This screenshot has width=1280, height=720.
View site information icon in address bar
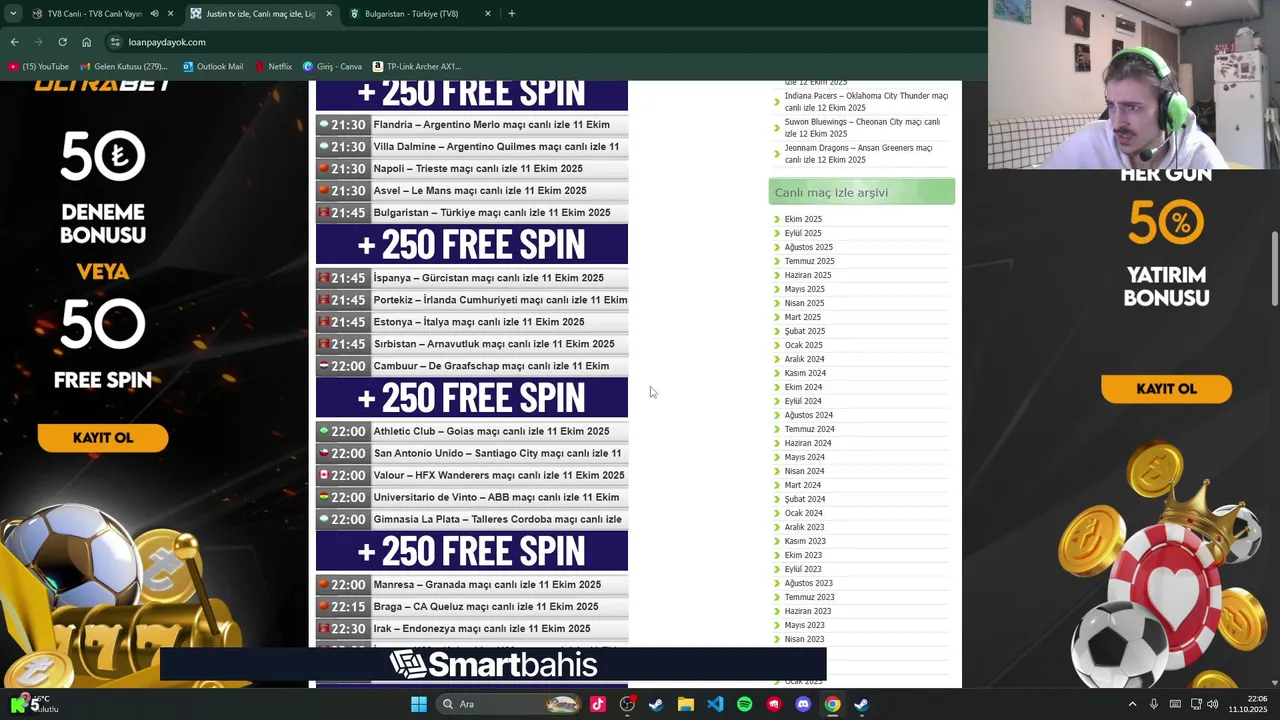coord(115,42)
